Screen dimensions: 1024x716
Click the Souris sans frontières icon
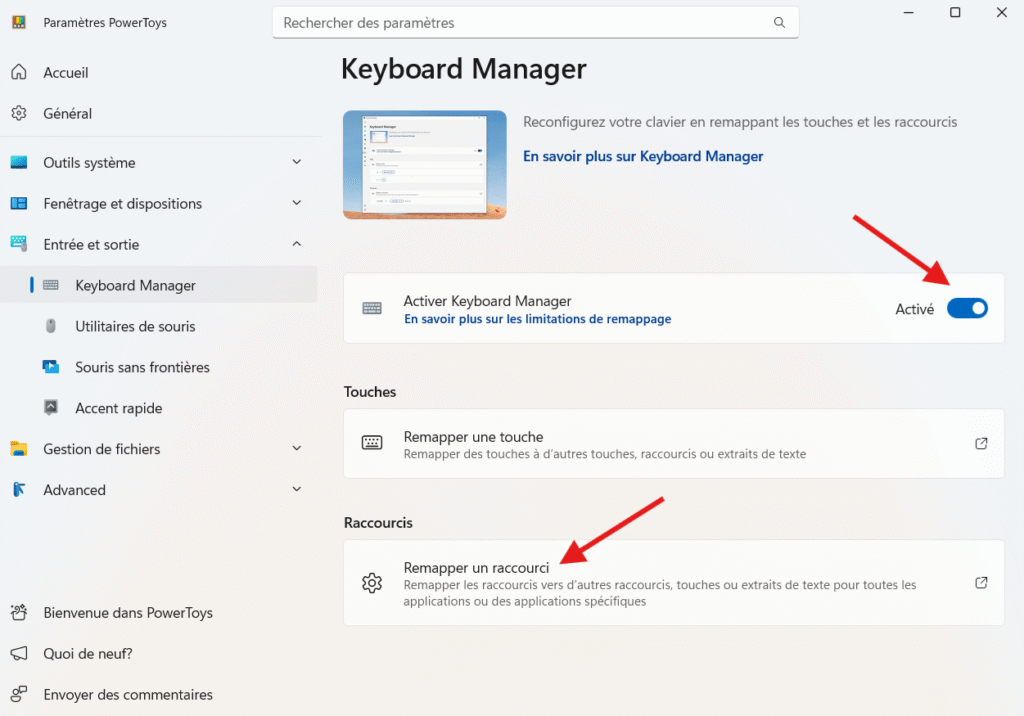tap(51, 367)
